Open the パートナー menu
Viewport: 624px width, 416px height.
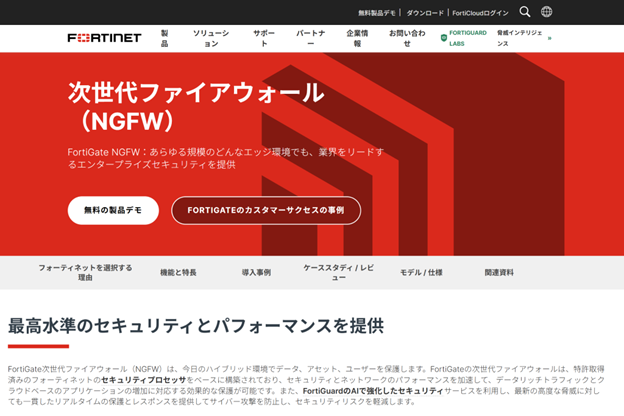point(310,38)
